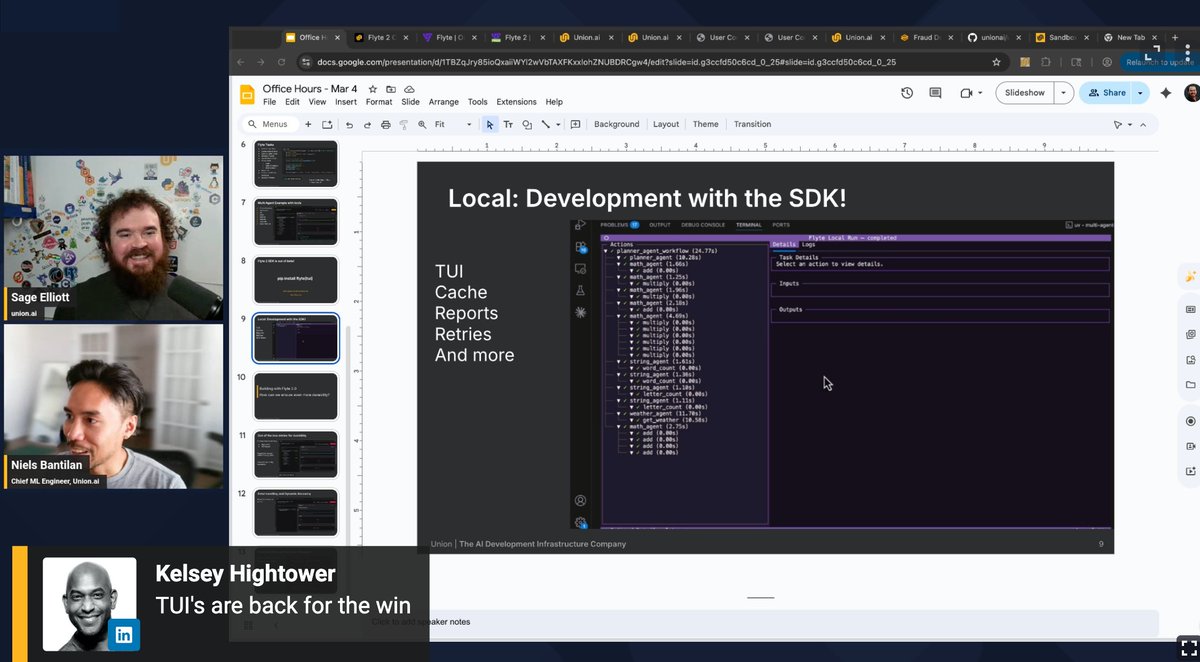Click the Menus search box
Viewport: 1200px width, 662px height.
click(x=270, y=124)
